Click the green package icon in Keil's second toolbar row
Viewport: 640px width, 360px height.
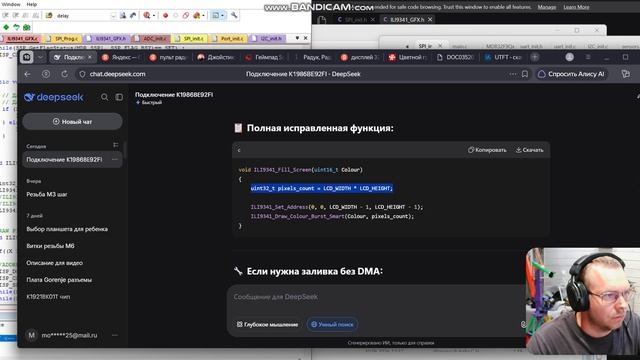[27, 27]
